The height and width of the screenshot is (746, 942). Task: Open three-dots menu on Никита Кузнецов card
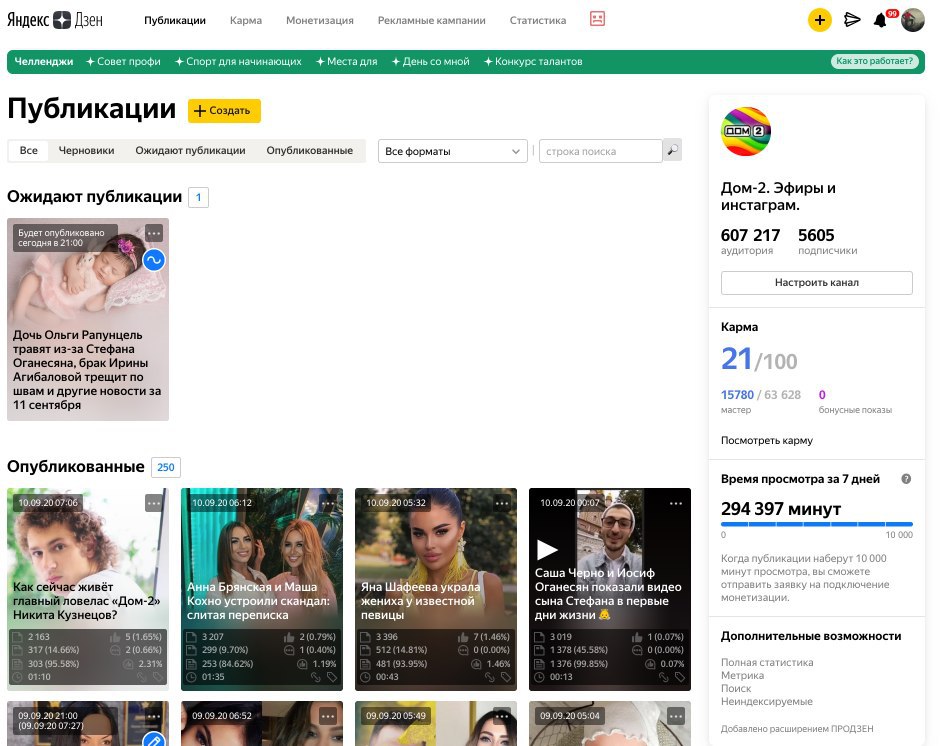154,503
